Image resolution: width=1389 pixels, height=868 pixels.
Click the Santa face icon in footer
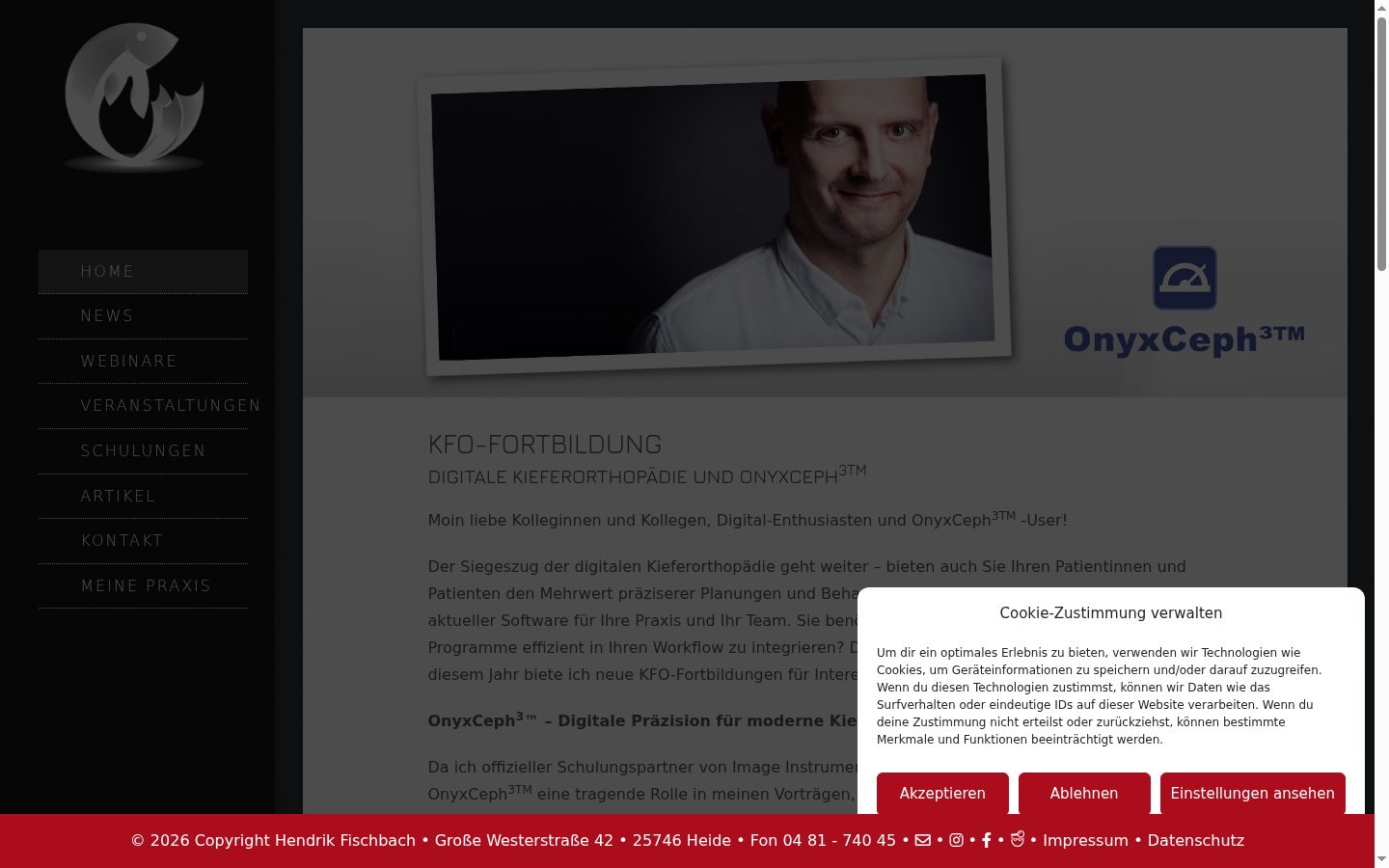[1017, 839]
